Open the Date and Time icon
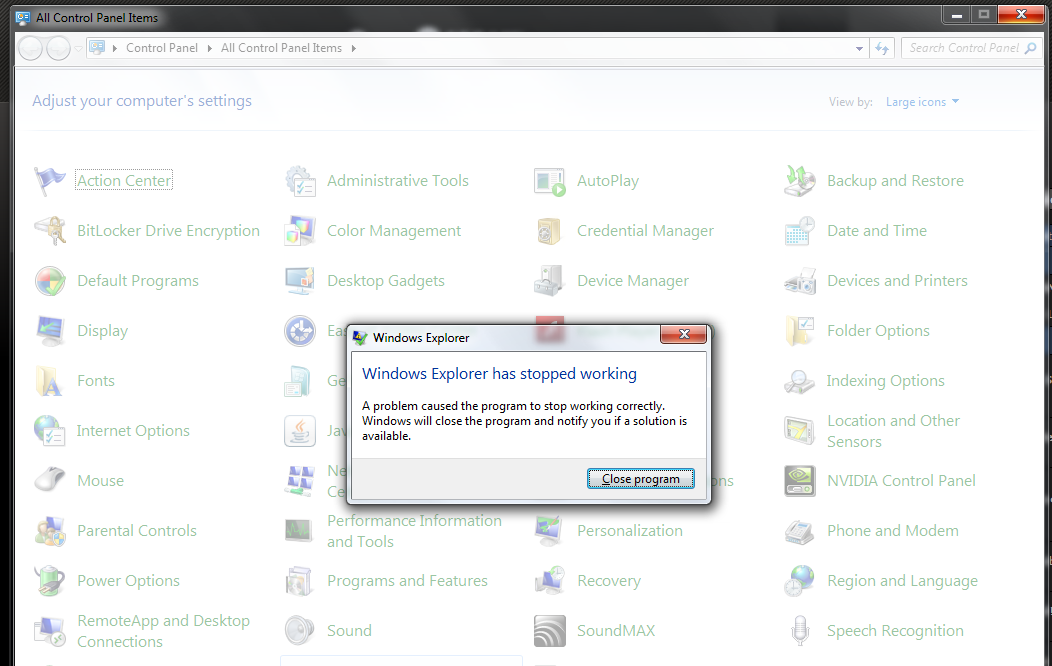Screen dimensions: 1052x666 (877, 231)
